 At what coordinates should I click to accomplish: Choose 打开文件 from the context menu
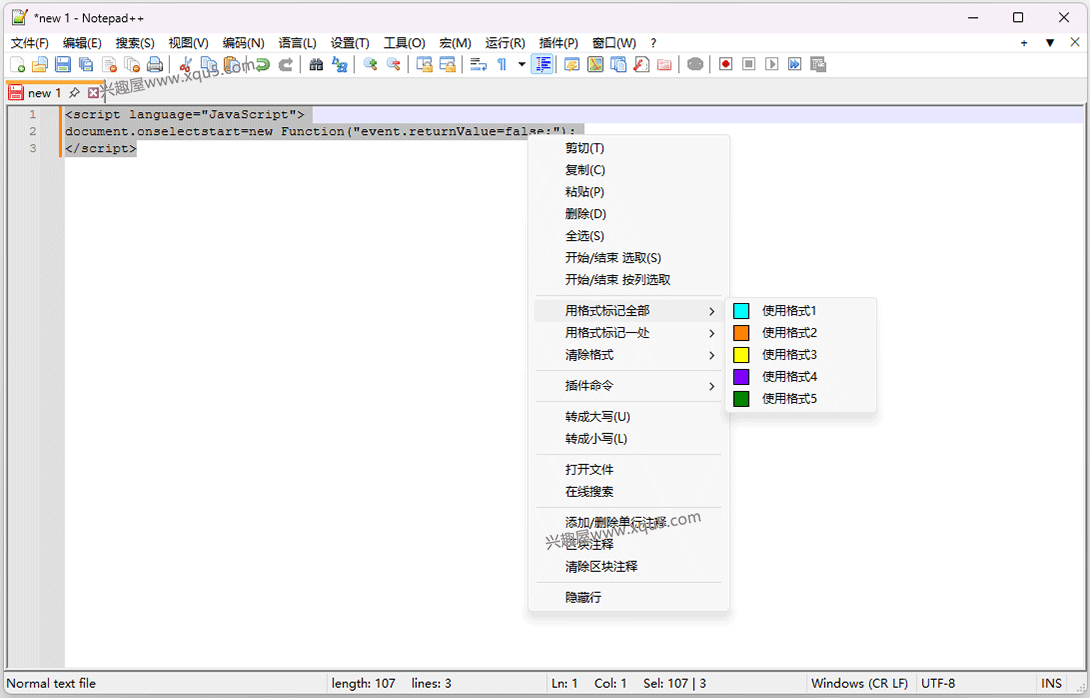pyautogui.click(x=628, y=470)
